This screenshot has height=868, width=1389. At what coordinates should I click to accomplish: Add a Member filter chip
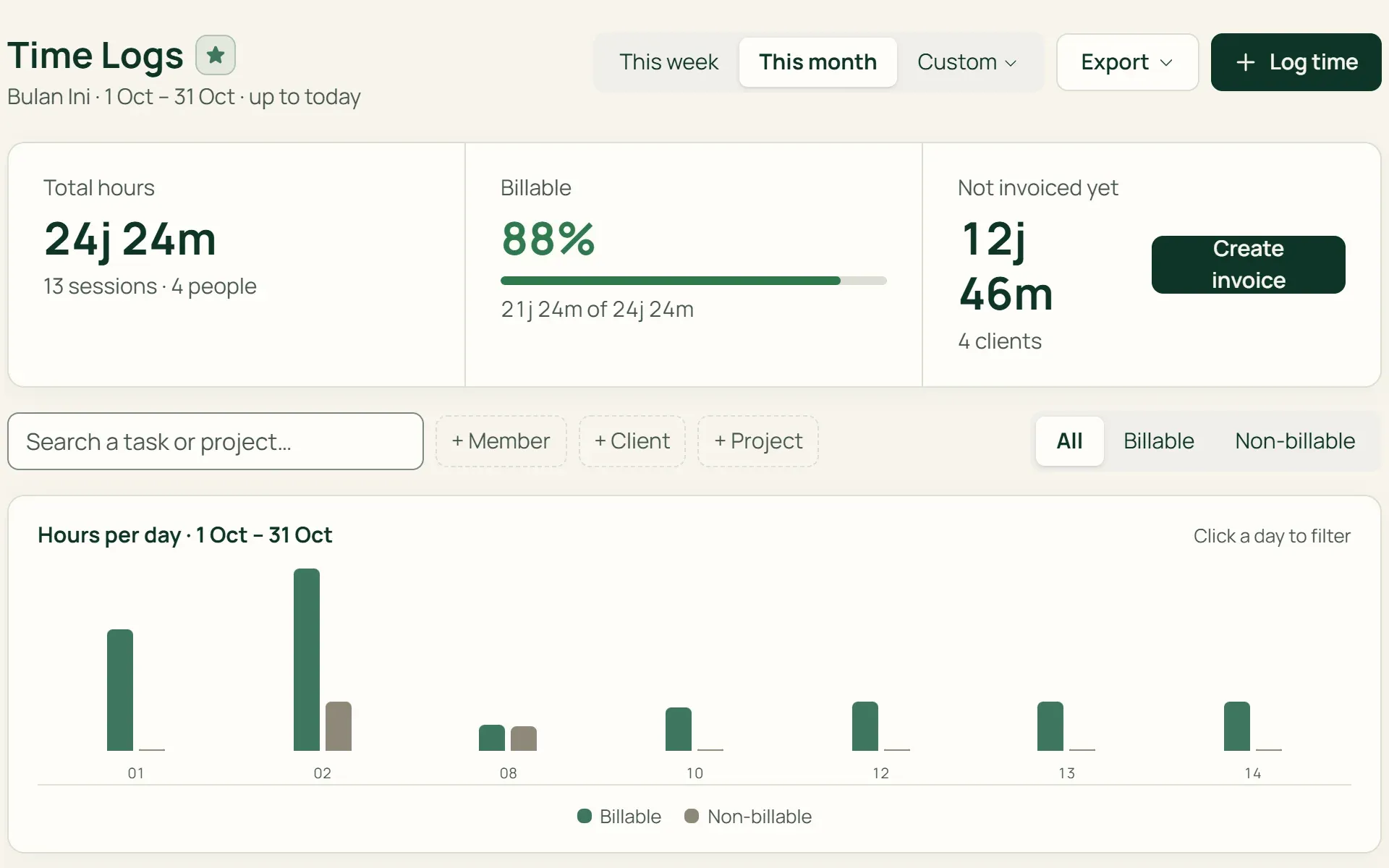pyautogui.click(x=501, y=441)
